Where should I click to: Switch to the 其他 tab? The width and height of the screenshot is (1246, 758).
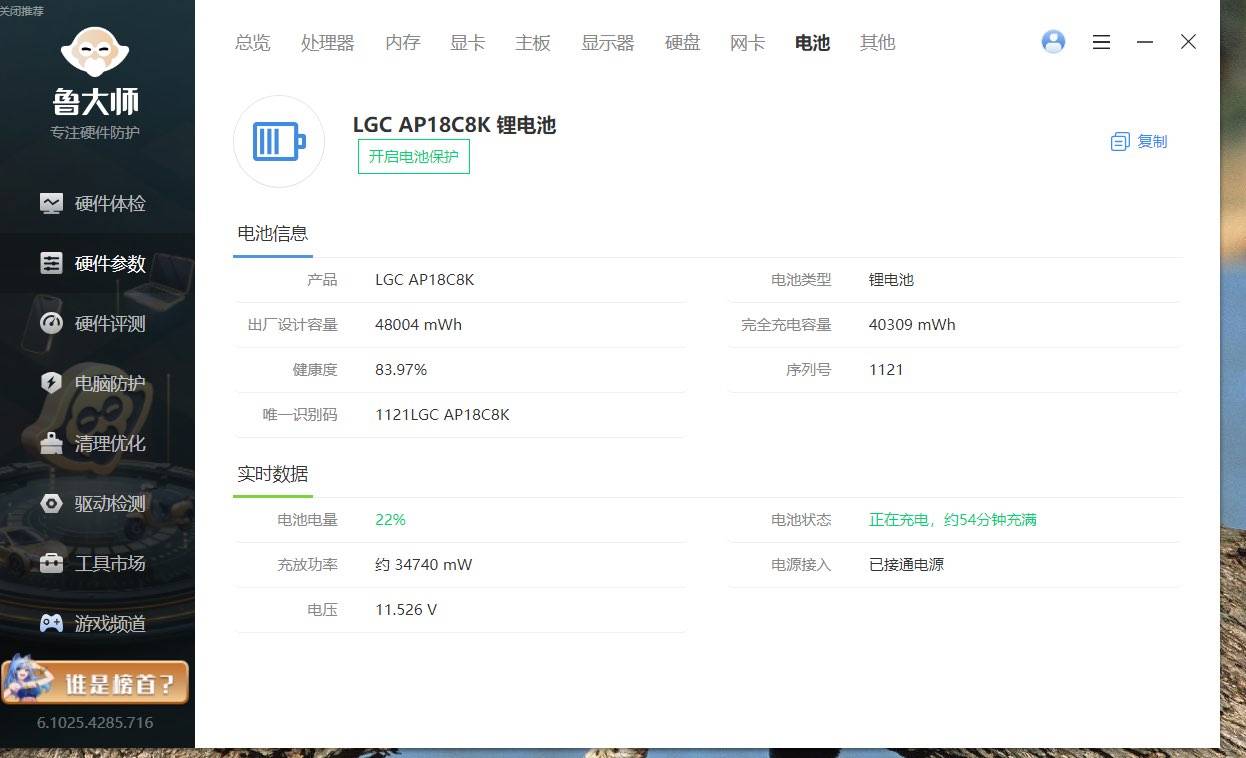(x=878, y=43)
